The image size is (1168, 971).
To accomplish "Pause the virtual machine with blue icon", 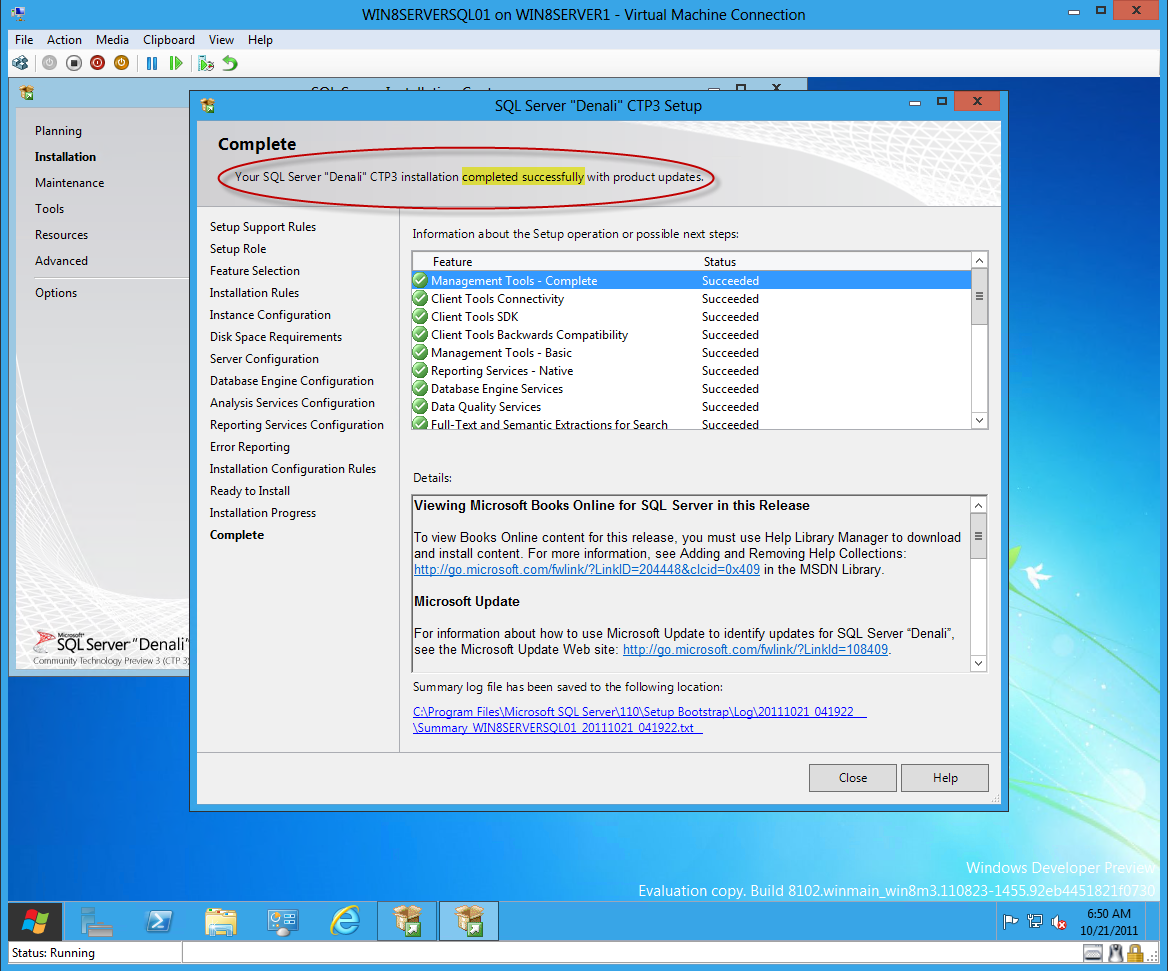I will [152, 63].
